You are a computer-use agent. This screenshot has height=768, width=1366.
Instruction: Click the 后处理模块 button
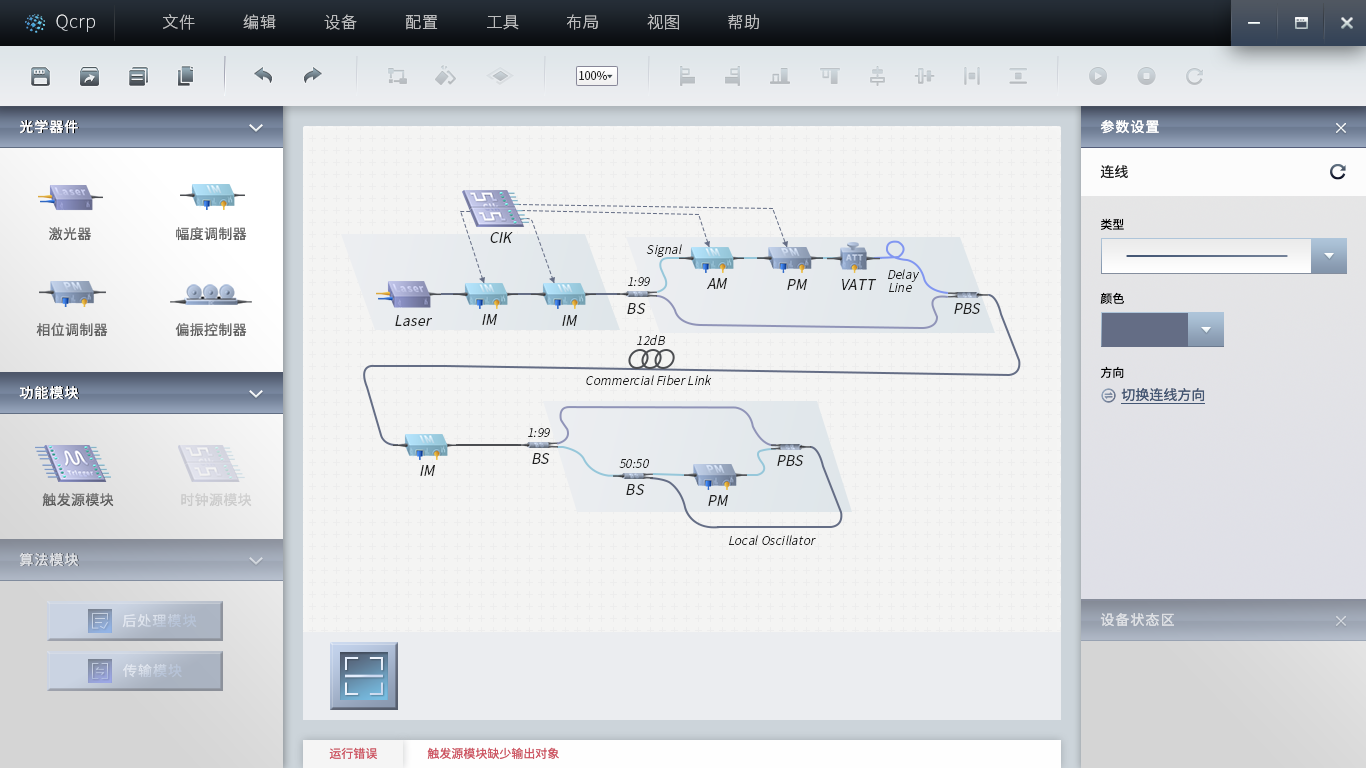(x=135, y=621)
